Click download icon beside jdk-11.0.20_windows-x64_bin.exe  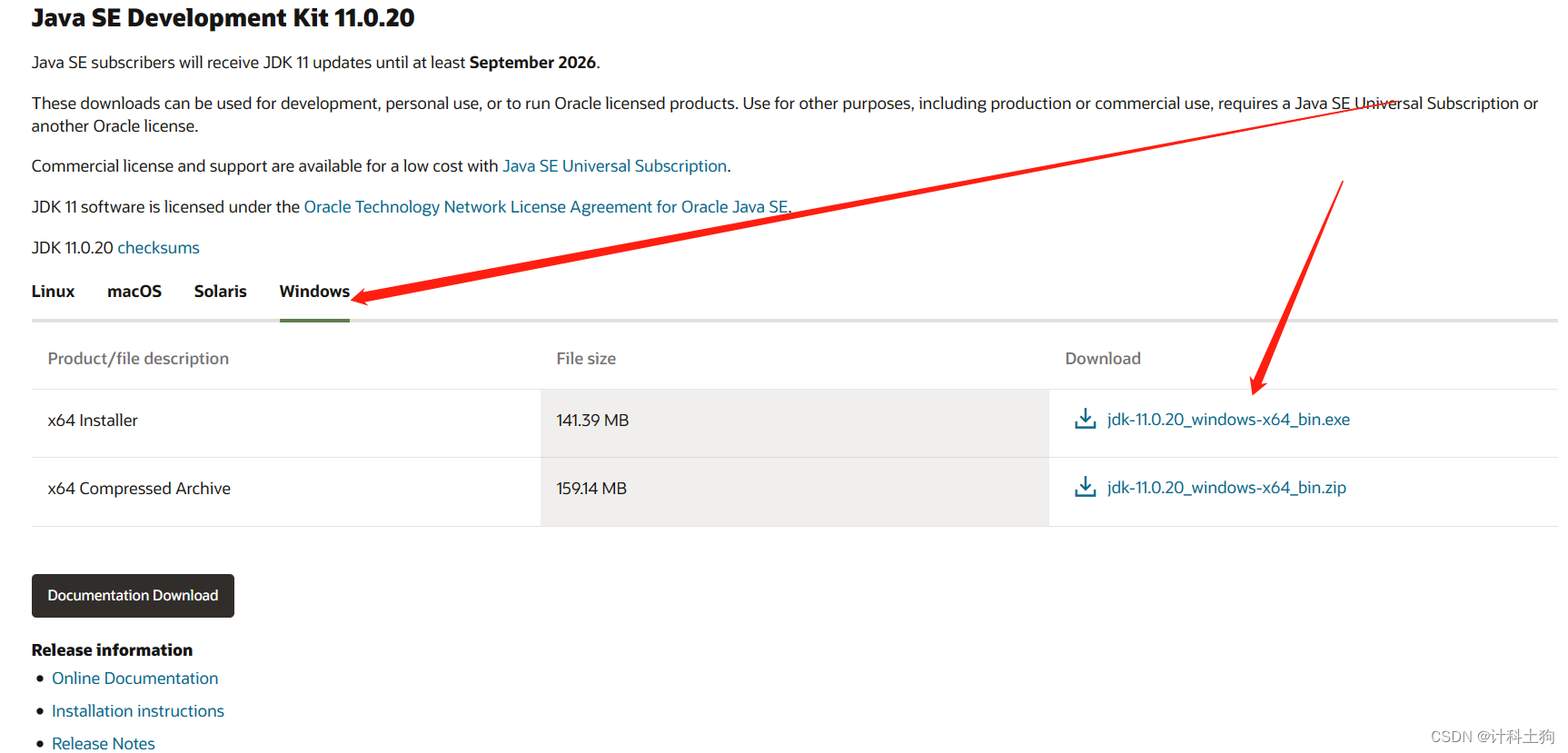point(1085,419)
